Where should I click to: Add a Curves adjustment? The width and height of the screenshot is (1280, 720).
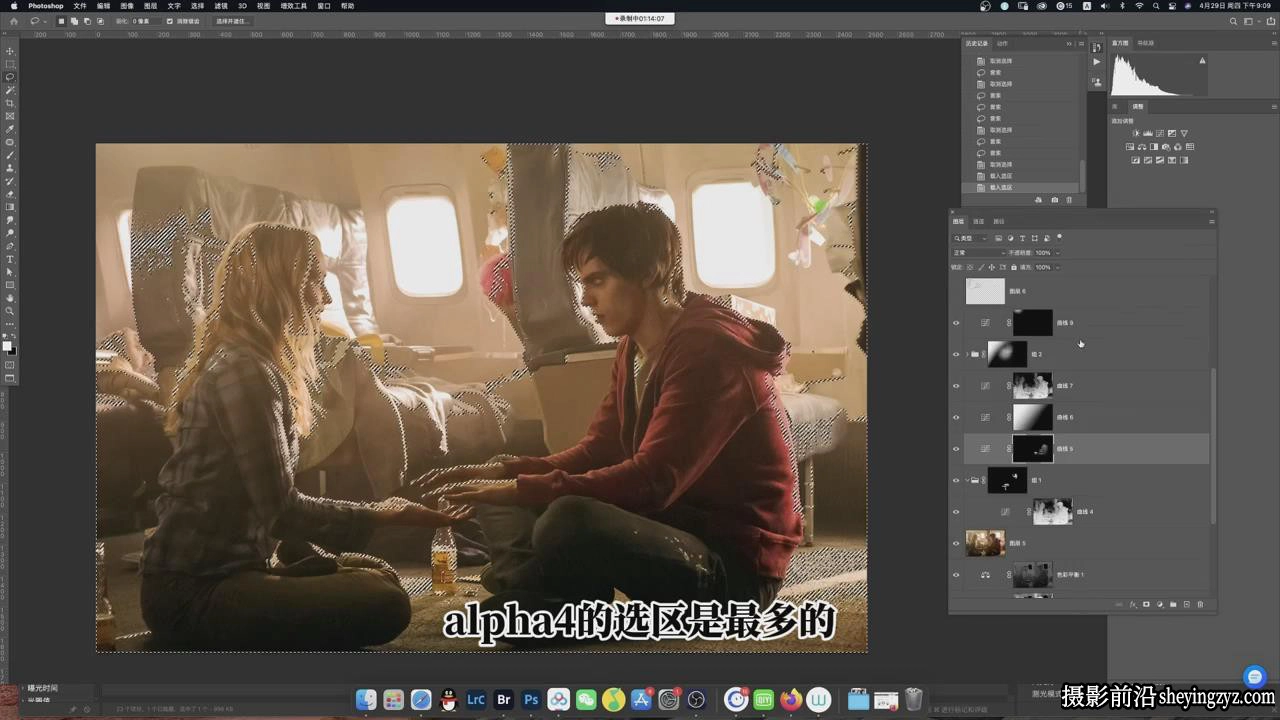(x=1160, y=133)
